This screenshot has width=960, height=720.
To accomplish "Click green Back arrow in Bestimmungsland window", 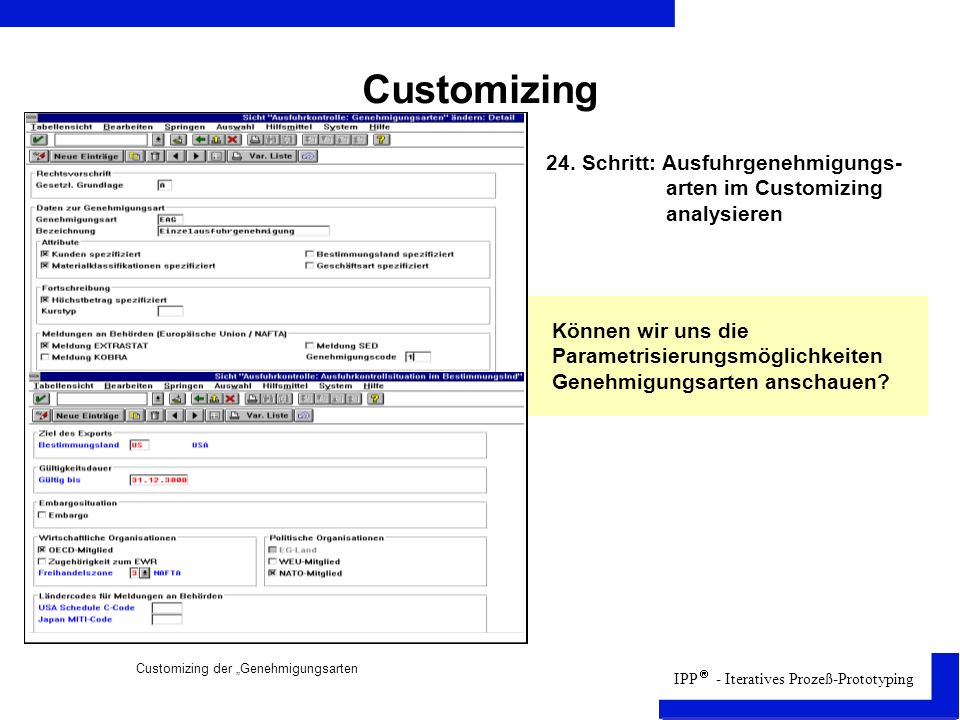I will tap(199, 399).
